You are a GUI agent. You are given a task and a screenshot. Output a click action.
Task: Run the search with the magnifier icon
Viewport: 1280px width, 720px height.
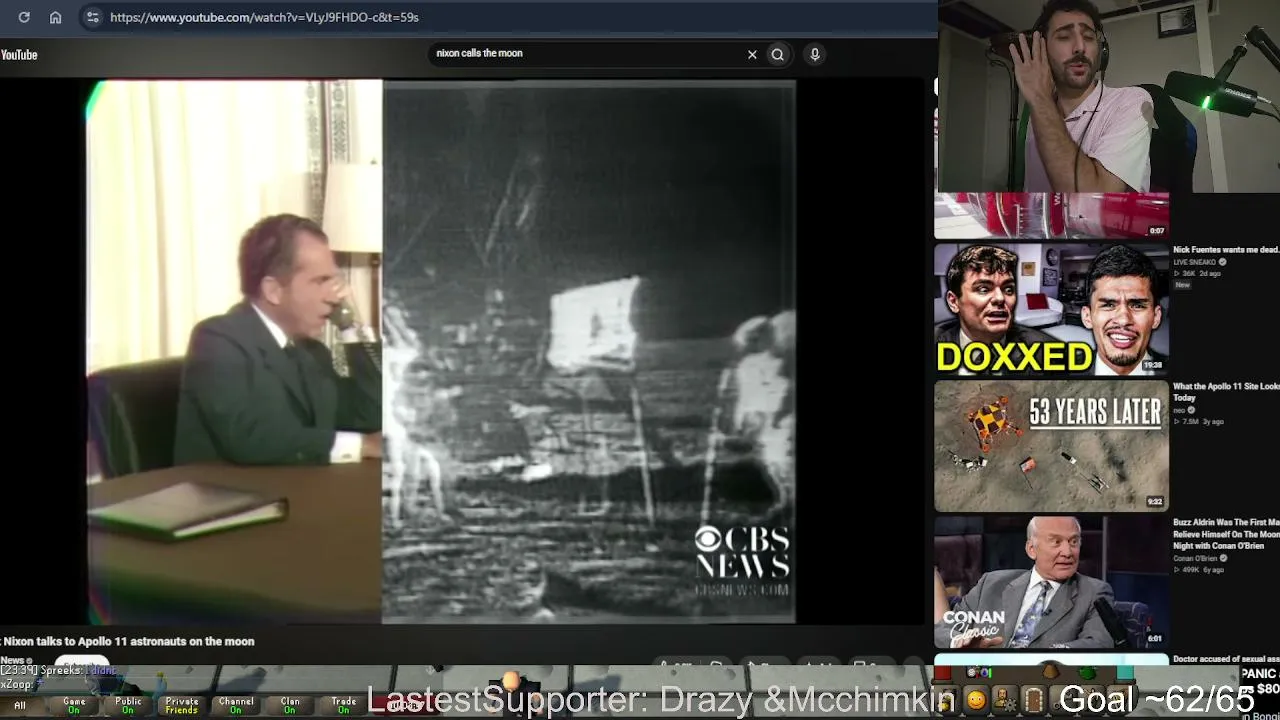coord(777,55)
